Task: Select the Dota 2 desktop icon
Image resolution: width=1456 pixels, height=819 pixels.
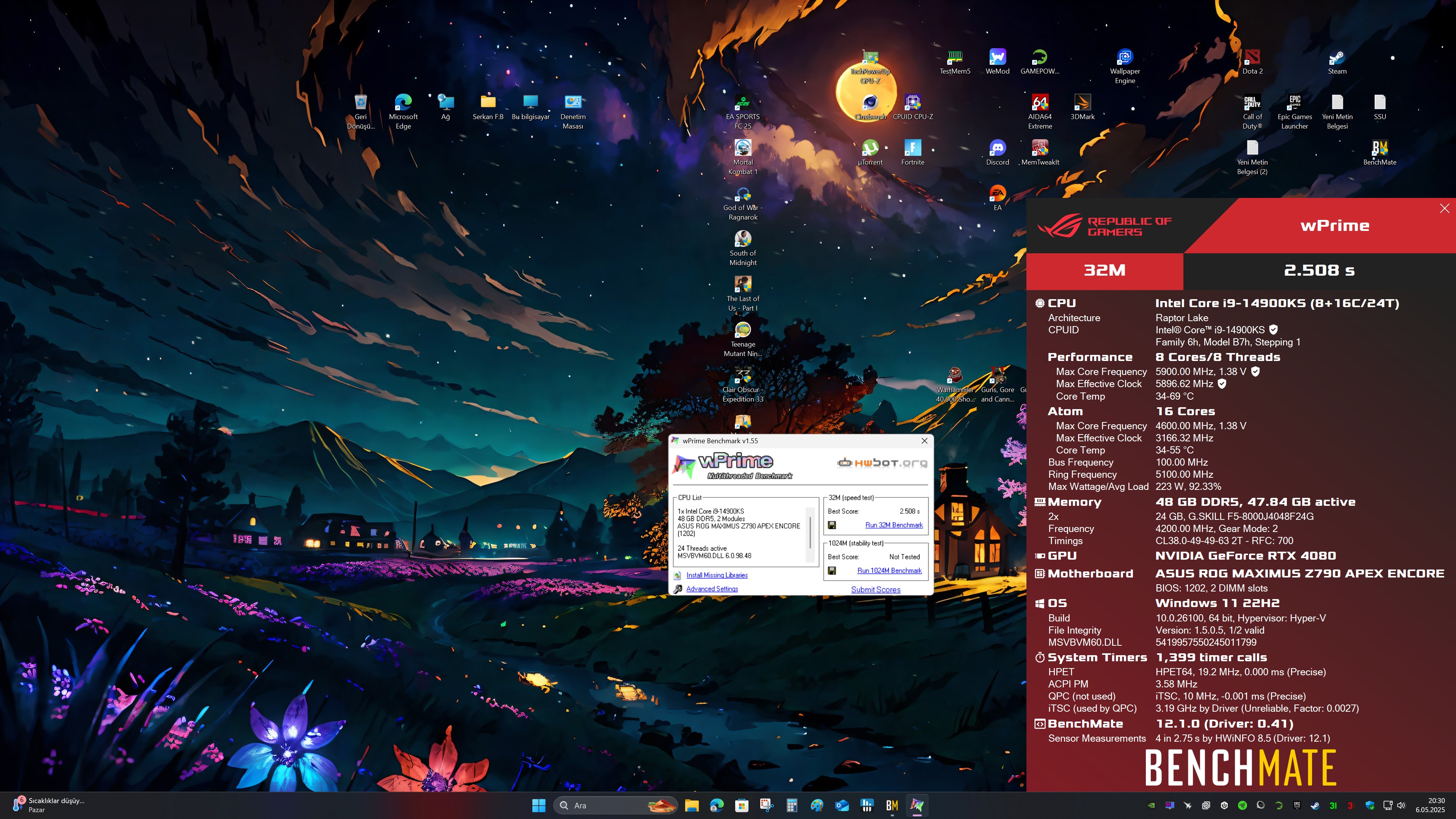Action: pyautogui.click(x=1252, y=61)
